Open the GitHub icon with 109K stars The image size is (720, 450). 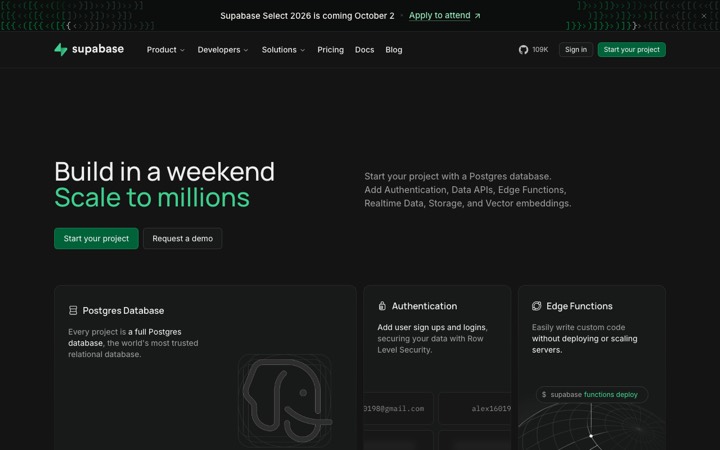pyautogui.click(x=523, y=50)
